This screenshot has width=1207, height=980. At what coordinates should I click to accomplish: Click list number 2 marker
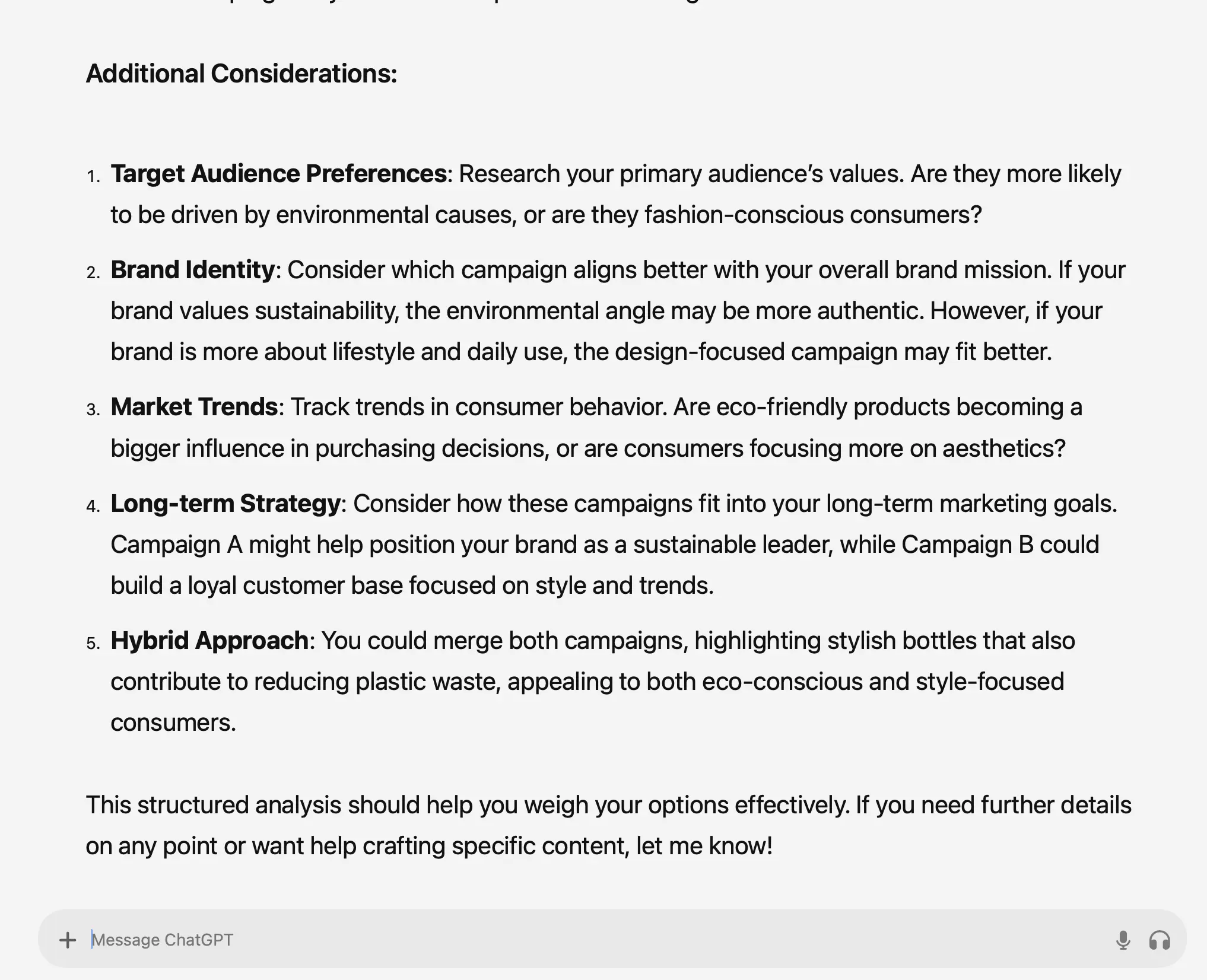(93, 272)
